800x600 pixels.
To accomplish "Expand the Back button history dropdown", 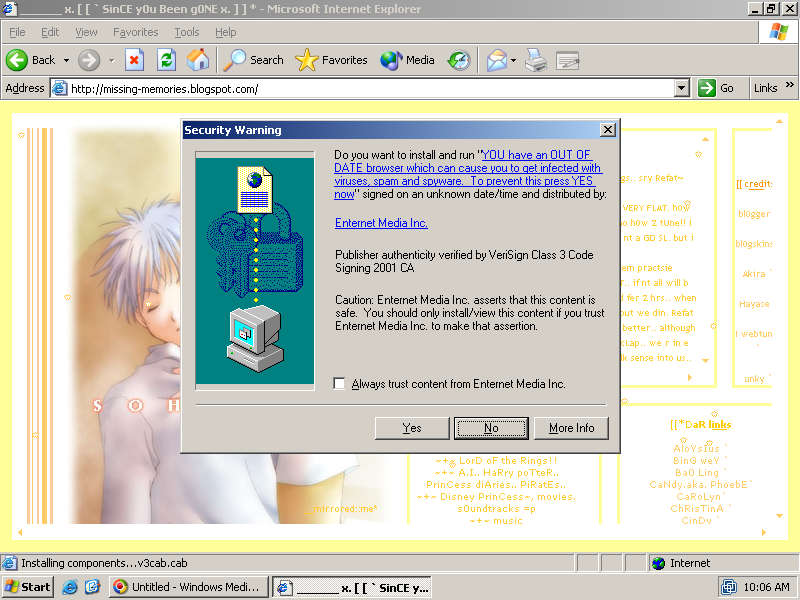I will click(66, 60).
